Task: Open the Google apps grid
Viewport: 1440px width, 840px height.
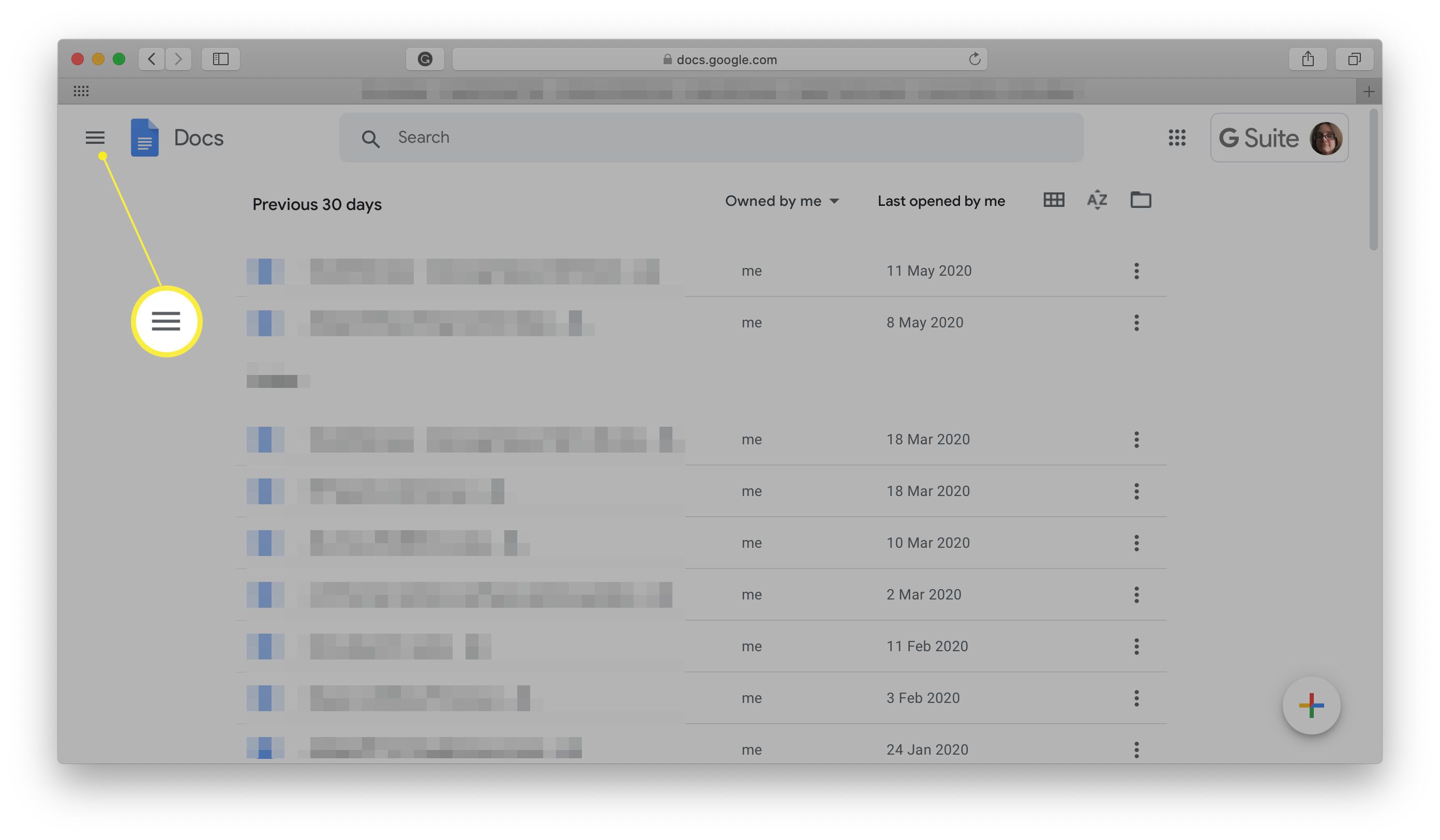Action: point(1177,138)
